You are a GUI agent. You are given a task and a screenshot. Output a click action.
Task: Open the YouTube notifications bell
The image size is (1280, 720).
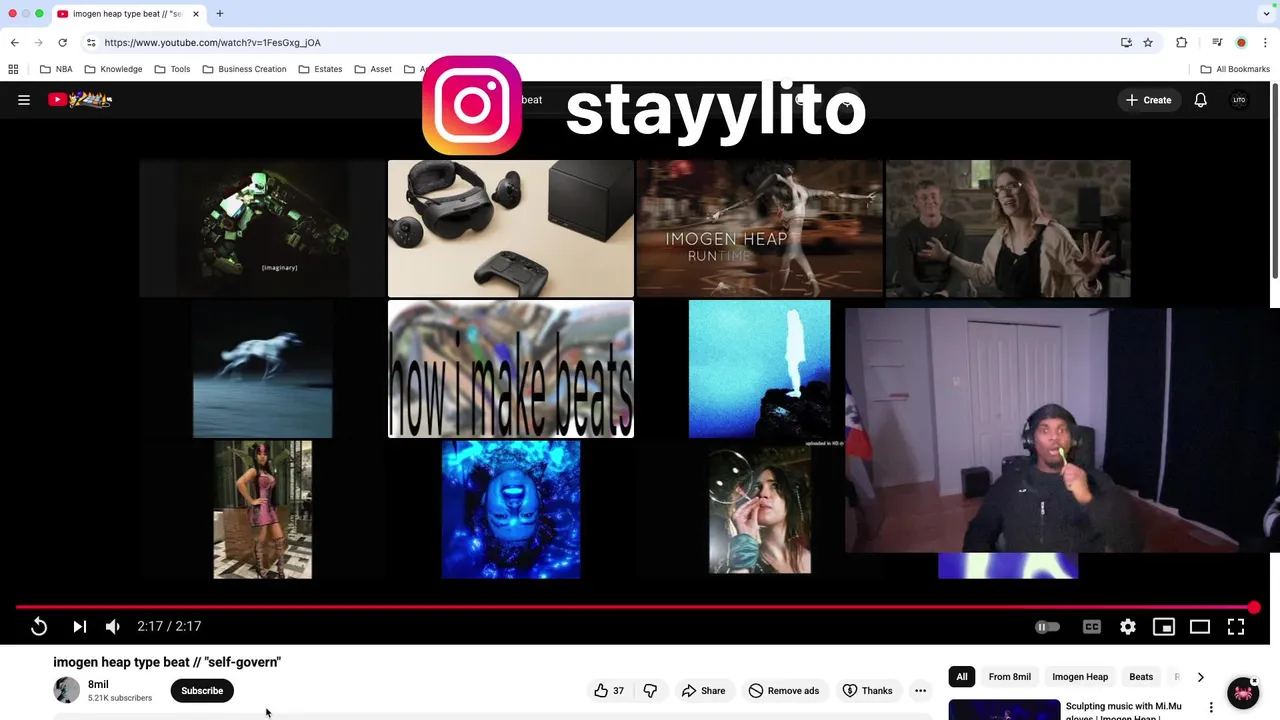click(1200, 100)
